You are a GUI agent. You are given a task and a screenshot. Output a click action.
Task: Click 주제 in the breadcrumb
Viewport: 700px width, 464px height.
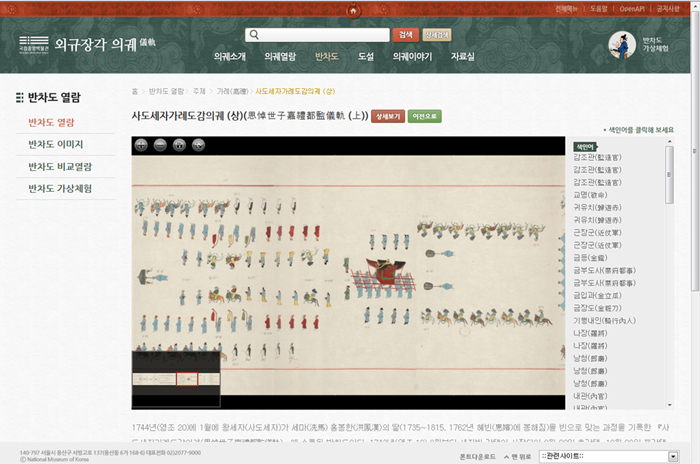click(199, 91)
